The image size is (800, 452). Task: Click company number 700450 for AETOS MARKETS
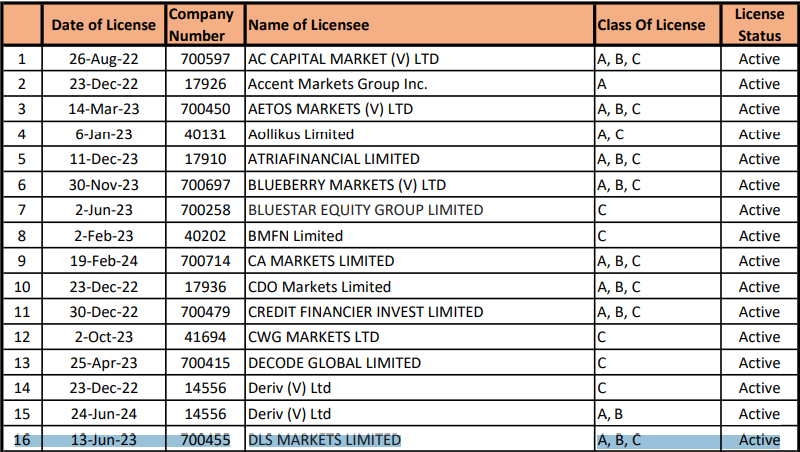(x=205, y=109)
